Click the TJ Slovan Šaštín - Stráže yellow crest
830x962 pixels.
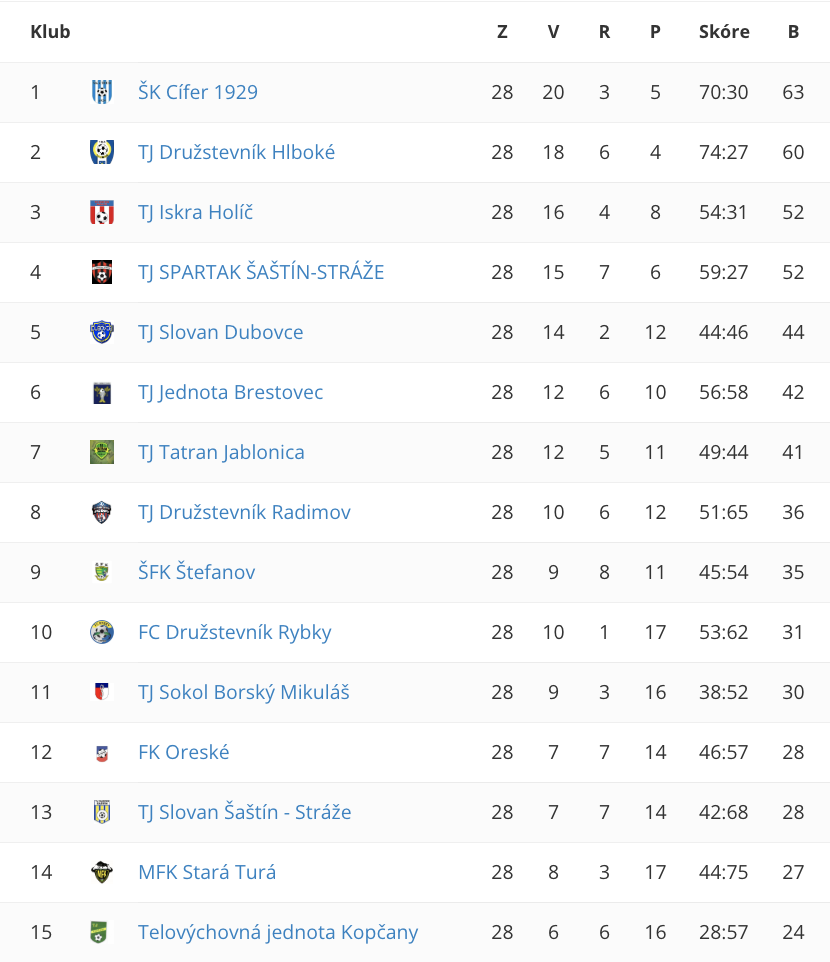pyautogui.click(x=102, y=812)
